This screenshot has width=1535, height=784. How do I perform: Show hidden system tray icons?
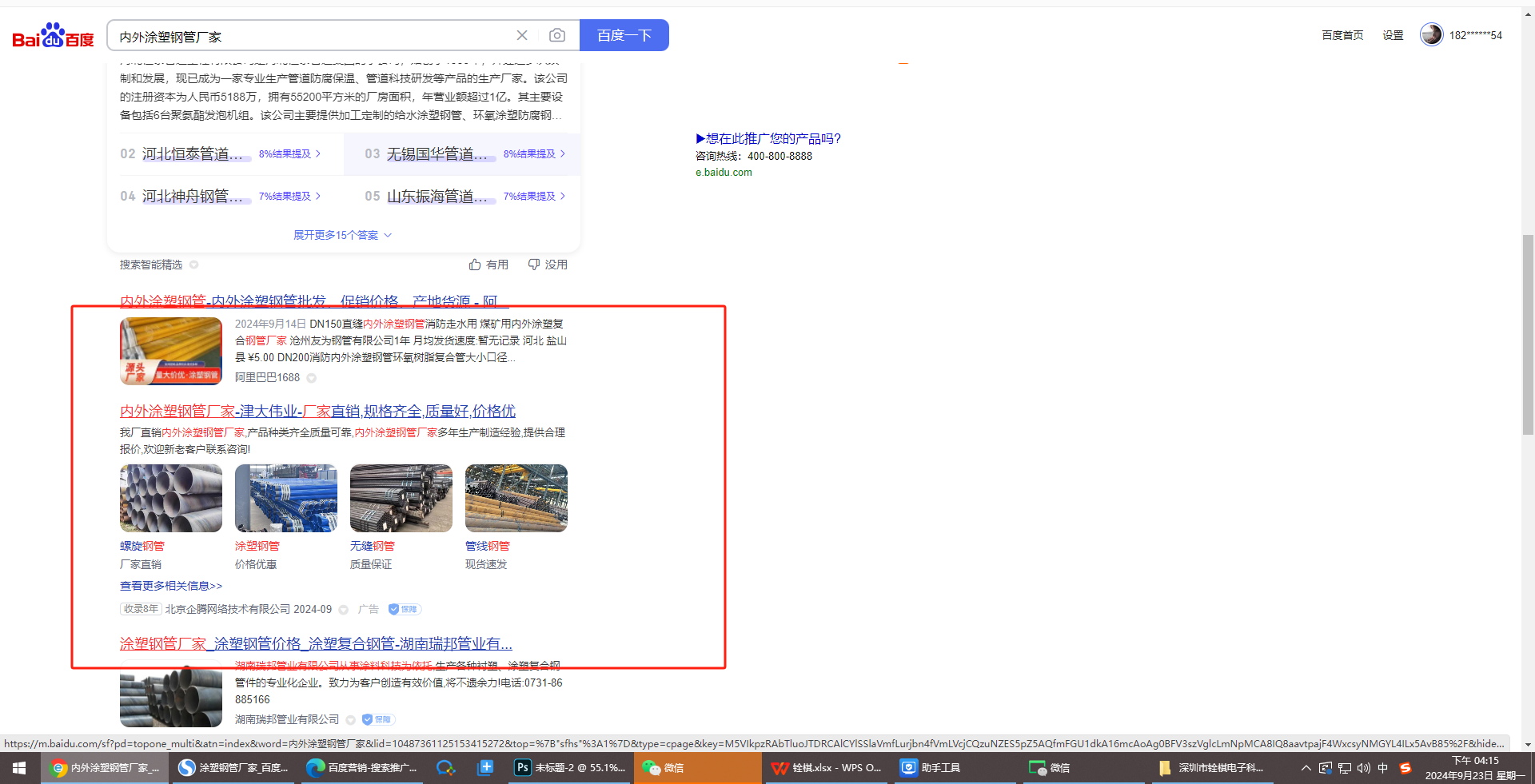[1306, 768]
